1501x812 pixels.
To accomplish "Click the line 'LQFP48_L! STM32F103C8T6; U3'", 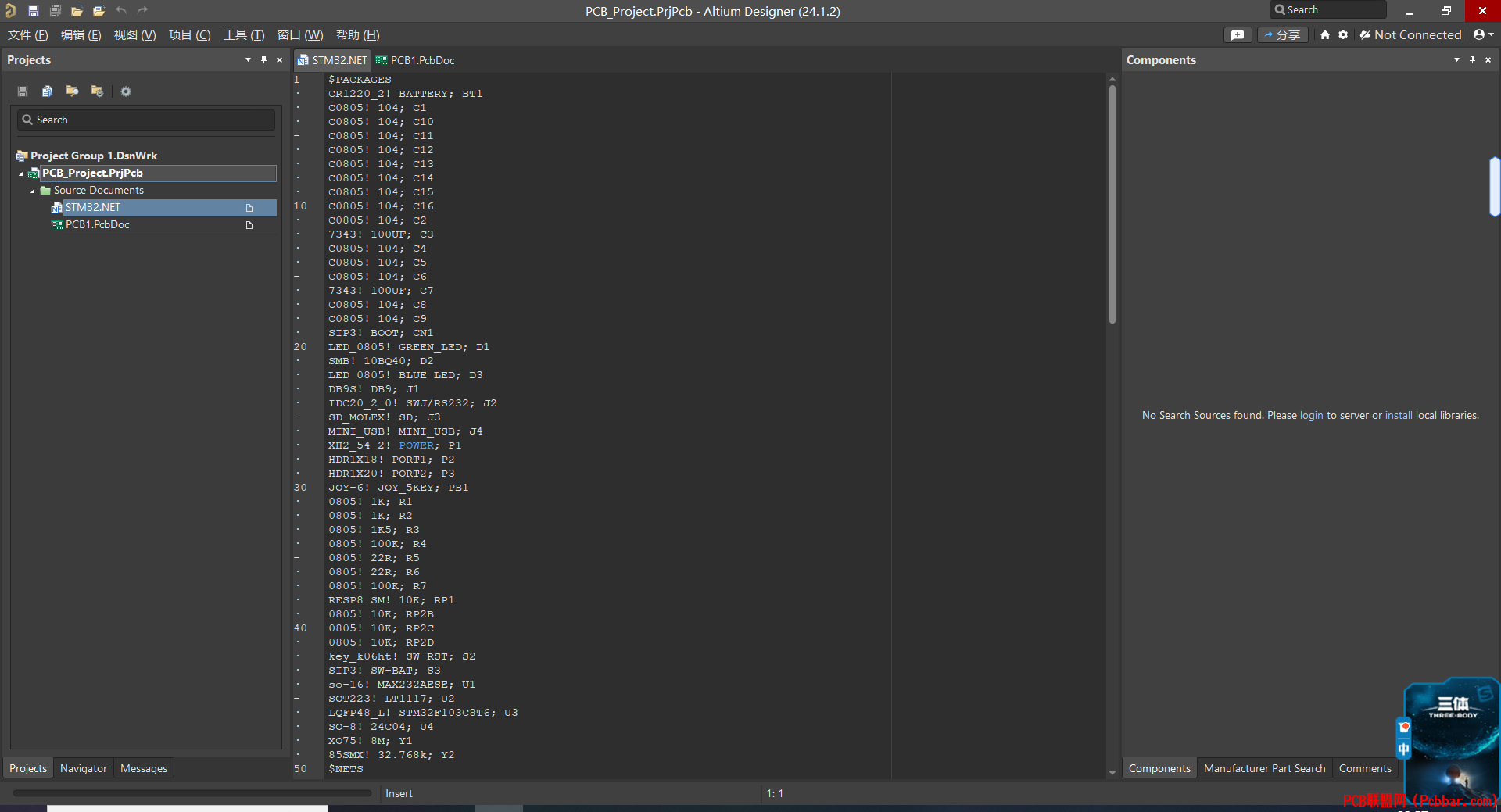I will [x=423, y=713].
